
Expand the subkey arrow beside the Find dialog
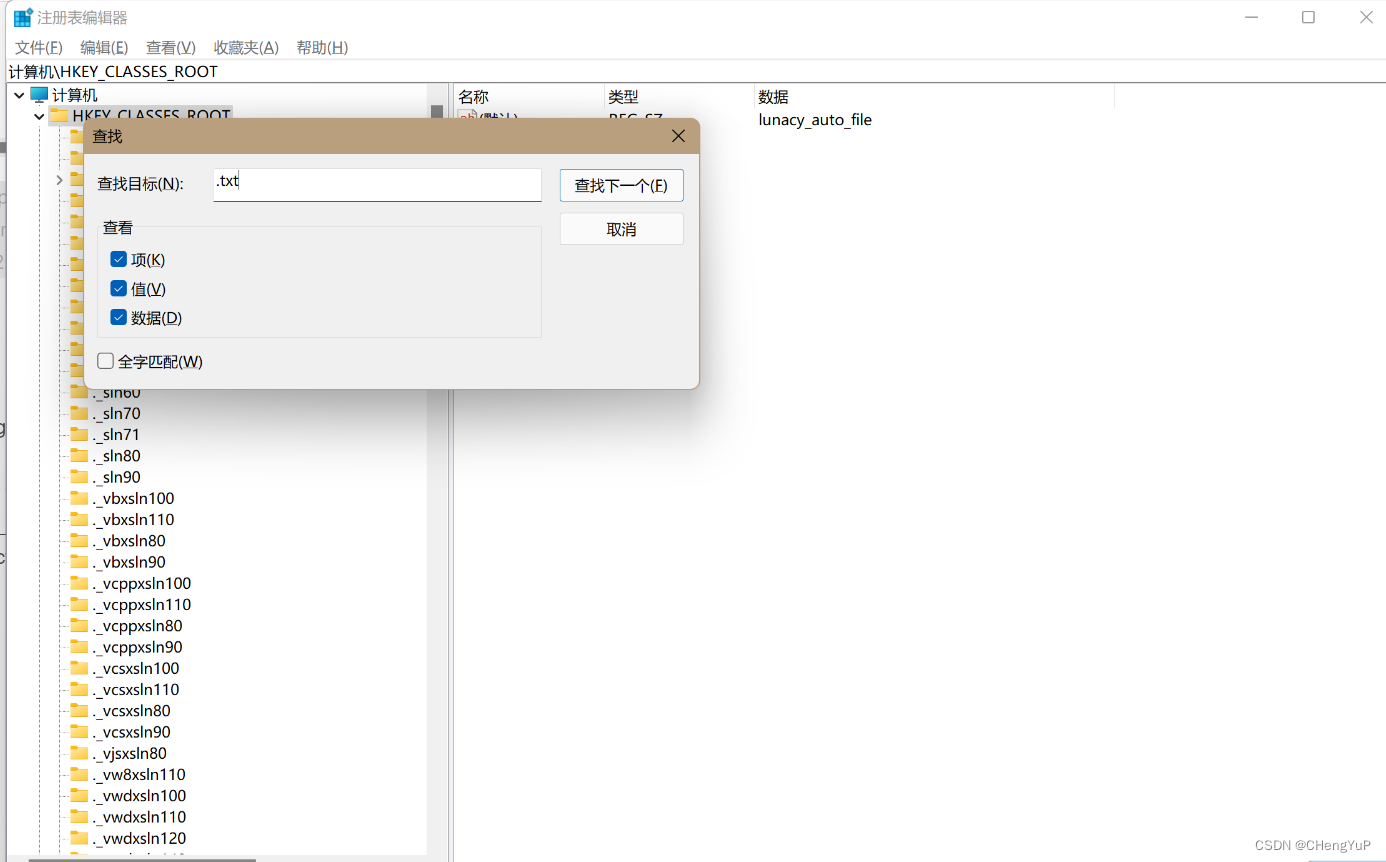(x=59, y=180)
